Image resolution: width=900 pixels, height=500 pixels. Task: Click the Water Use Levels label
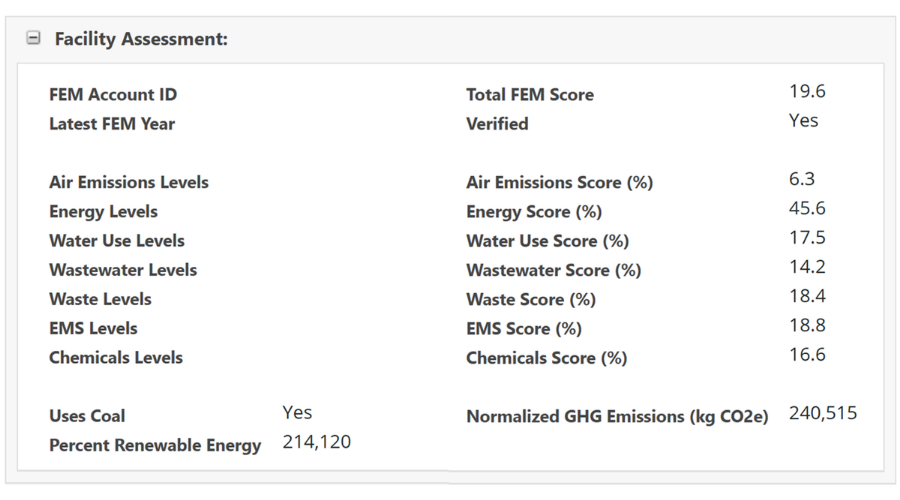tap(117, 240)
